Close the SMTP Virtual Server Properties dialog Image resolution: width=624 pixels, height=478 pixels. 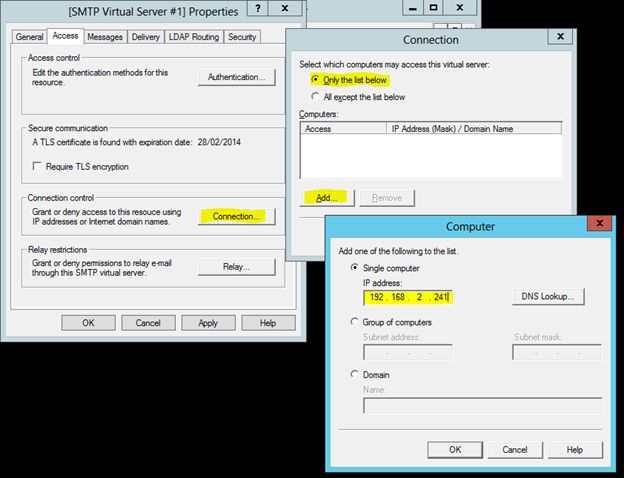coord(285,8)
